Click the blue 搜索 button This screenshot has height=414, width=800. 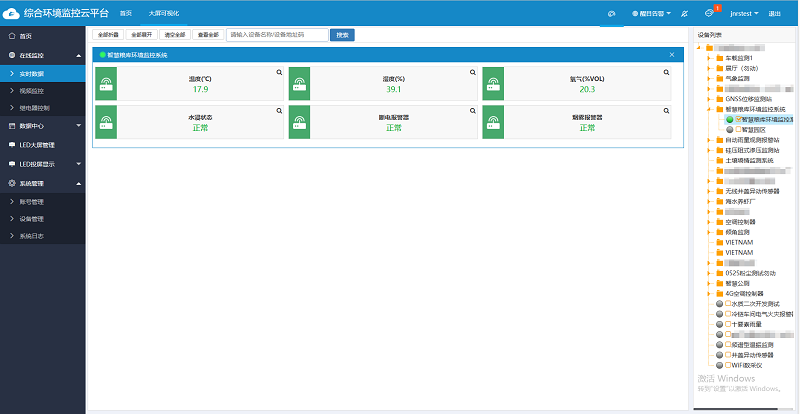coord(342,35)
